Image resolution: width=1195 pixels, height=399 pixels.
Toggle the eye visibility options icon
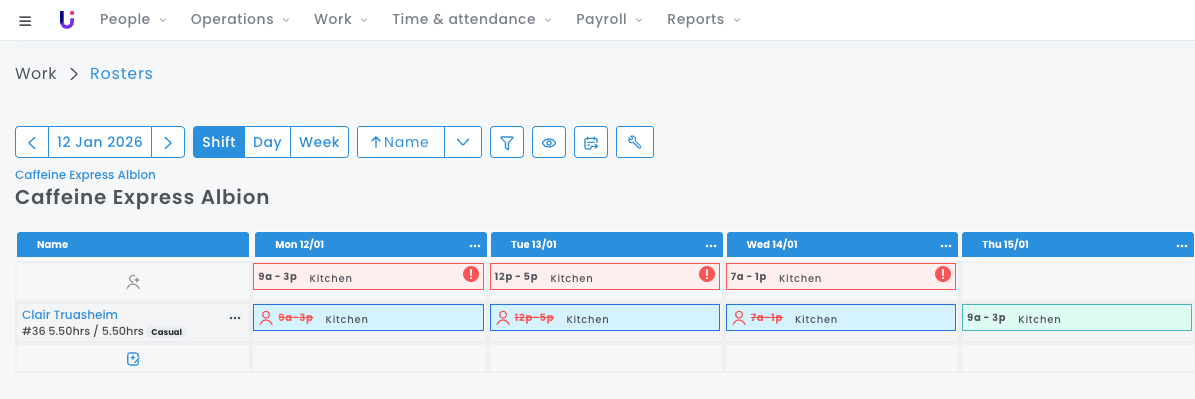click(x=549, y=142)
